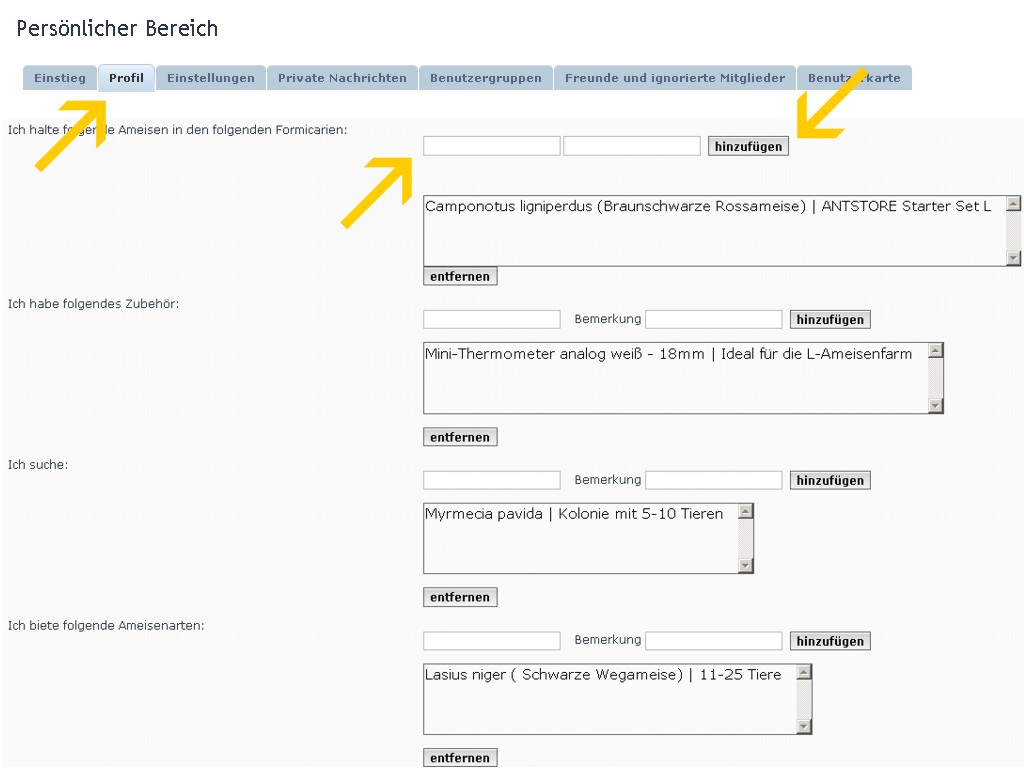Click the scroll-up arrow of the Lasius niger list
This screenshot has height=768, width=1024.
click(804, 673)
